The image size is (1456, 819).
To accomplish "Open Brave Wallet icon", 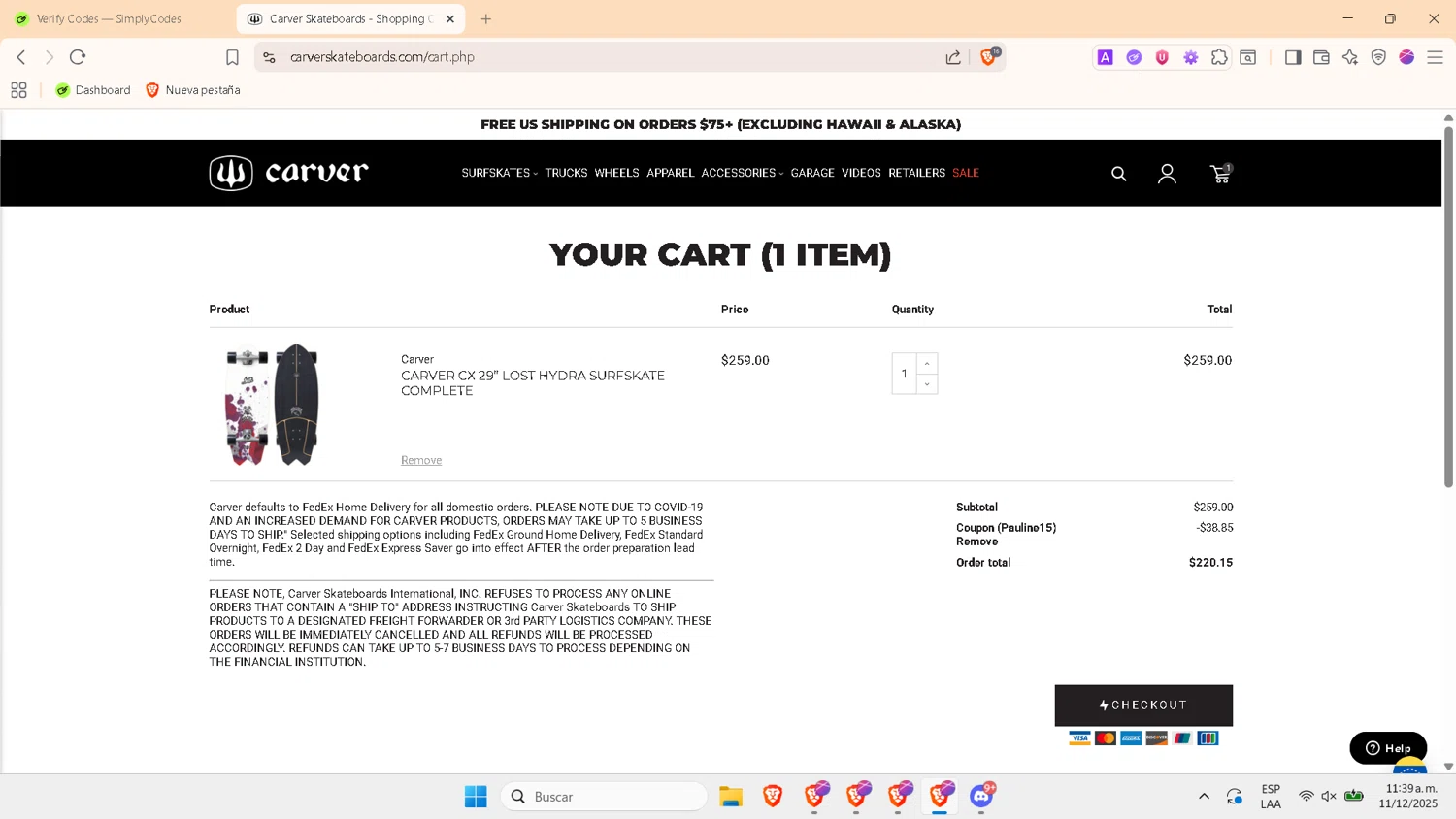I will pyautogui.click(x=1321, y=57).
